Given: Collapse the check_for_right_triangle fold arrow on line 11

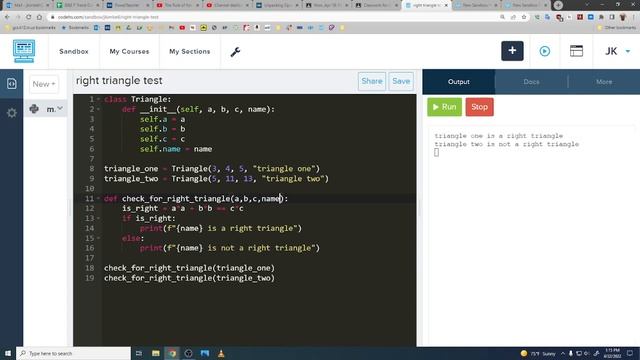Looking at the screenshot, I should click(x=98, y=198).
